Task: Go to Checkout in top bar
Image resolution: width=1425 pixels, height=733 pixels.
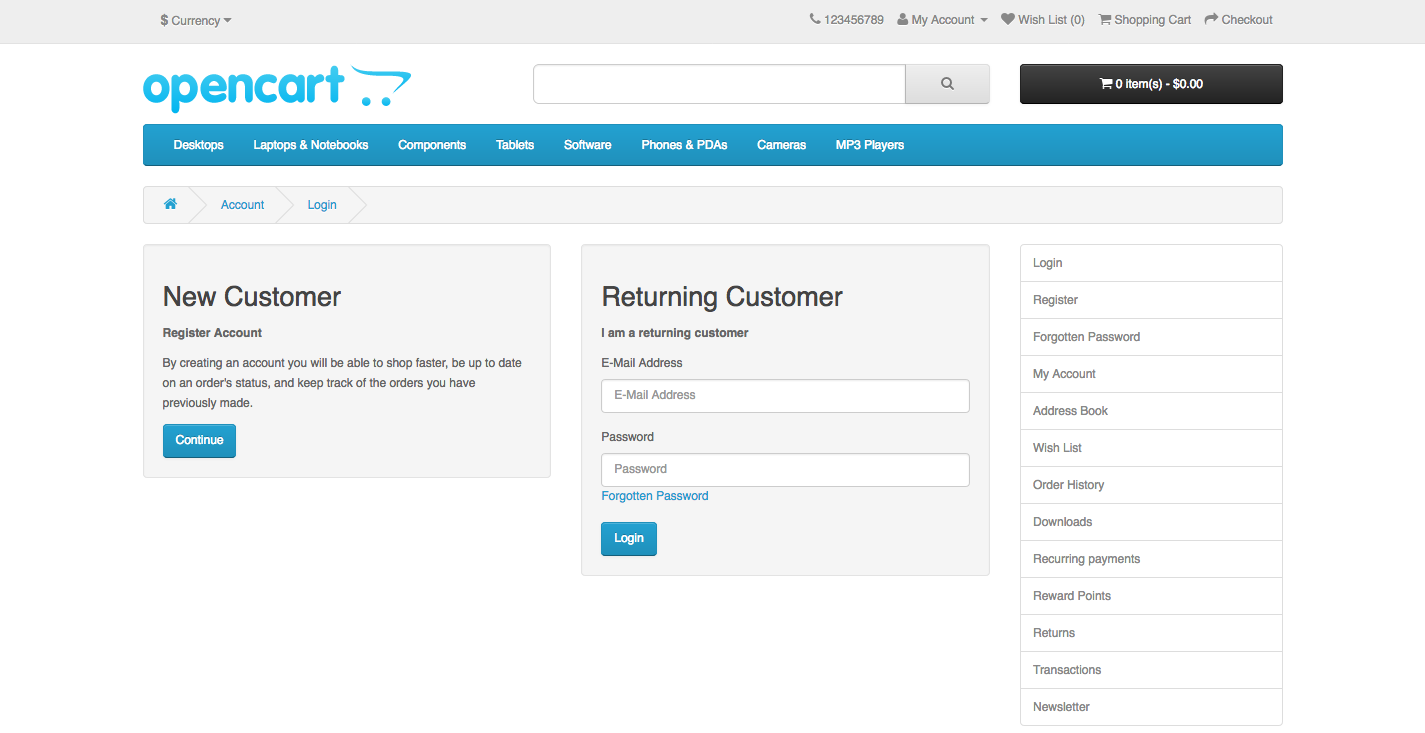Action: (1239, 20)
